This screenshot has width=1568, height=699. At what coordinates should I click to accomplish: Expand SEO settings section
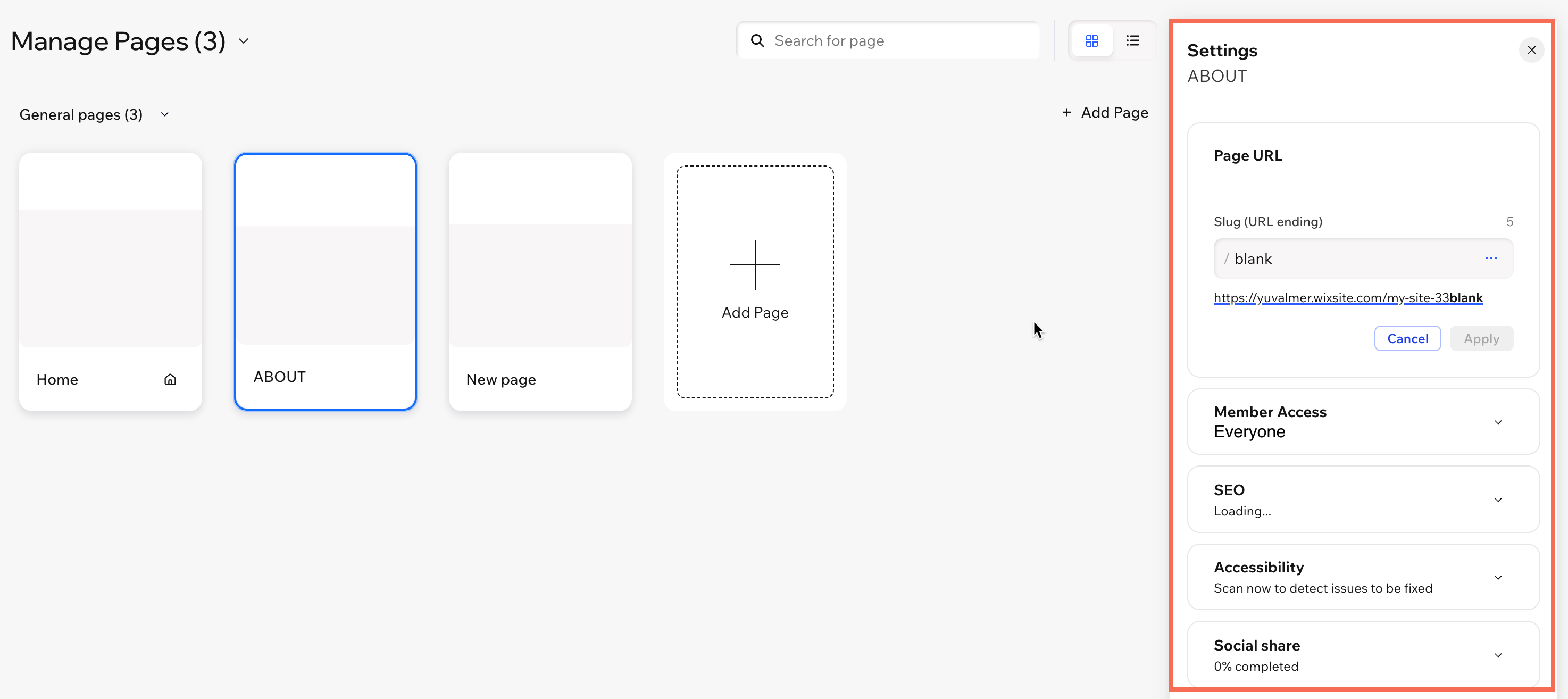(1497, 500)
